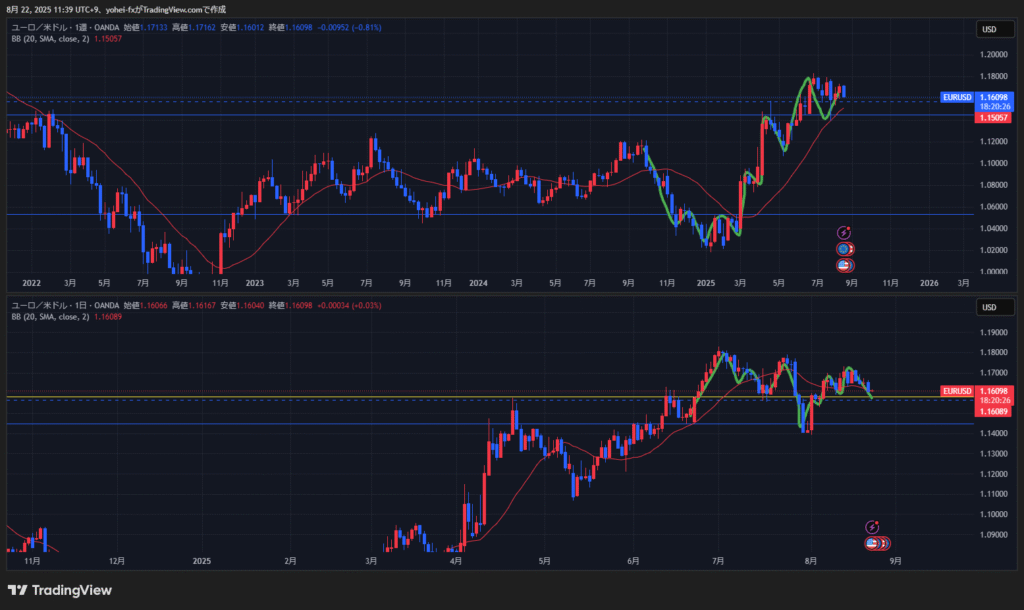Select the BB indicator legend on the weekly chart
This screenshot has width=1024, height=610.
[x=67, y=39]
